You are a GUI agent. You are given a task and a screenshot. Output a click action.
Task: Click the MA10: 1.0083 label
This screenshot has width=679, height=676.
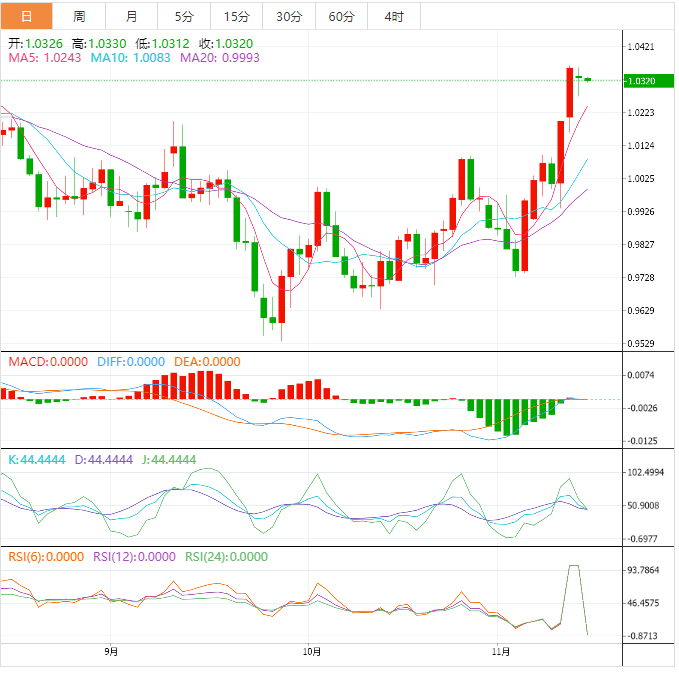130,58
